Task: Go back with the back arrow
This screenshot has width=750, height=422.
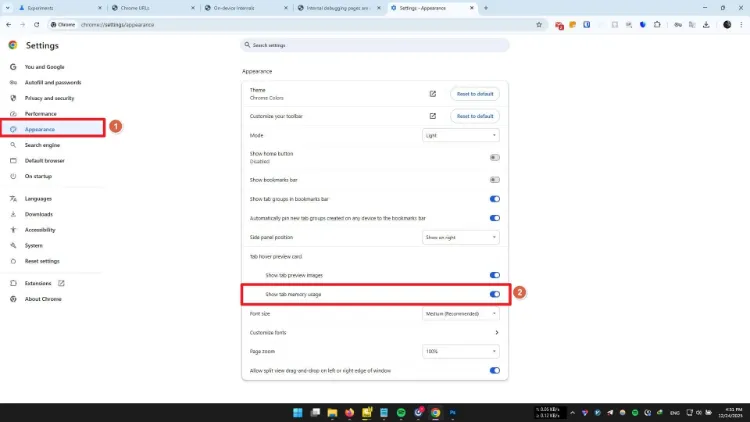Action: coord(9,25)
